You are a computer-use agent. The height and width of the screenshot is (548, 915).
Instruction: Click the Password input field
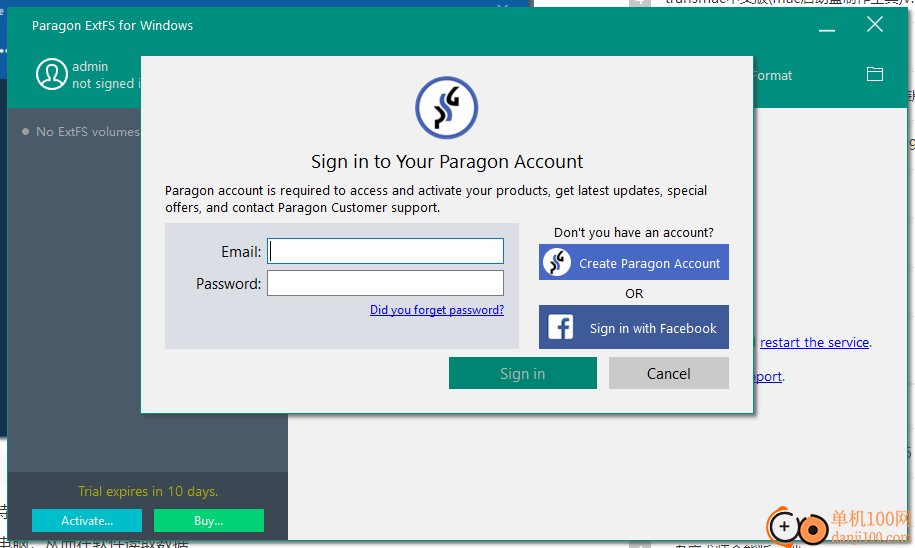pos(385,283)
